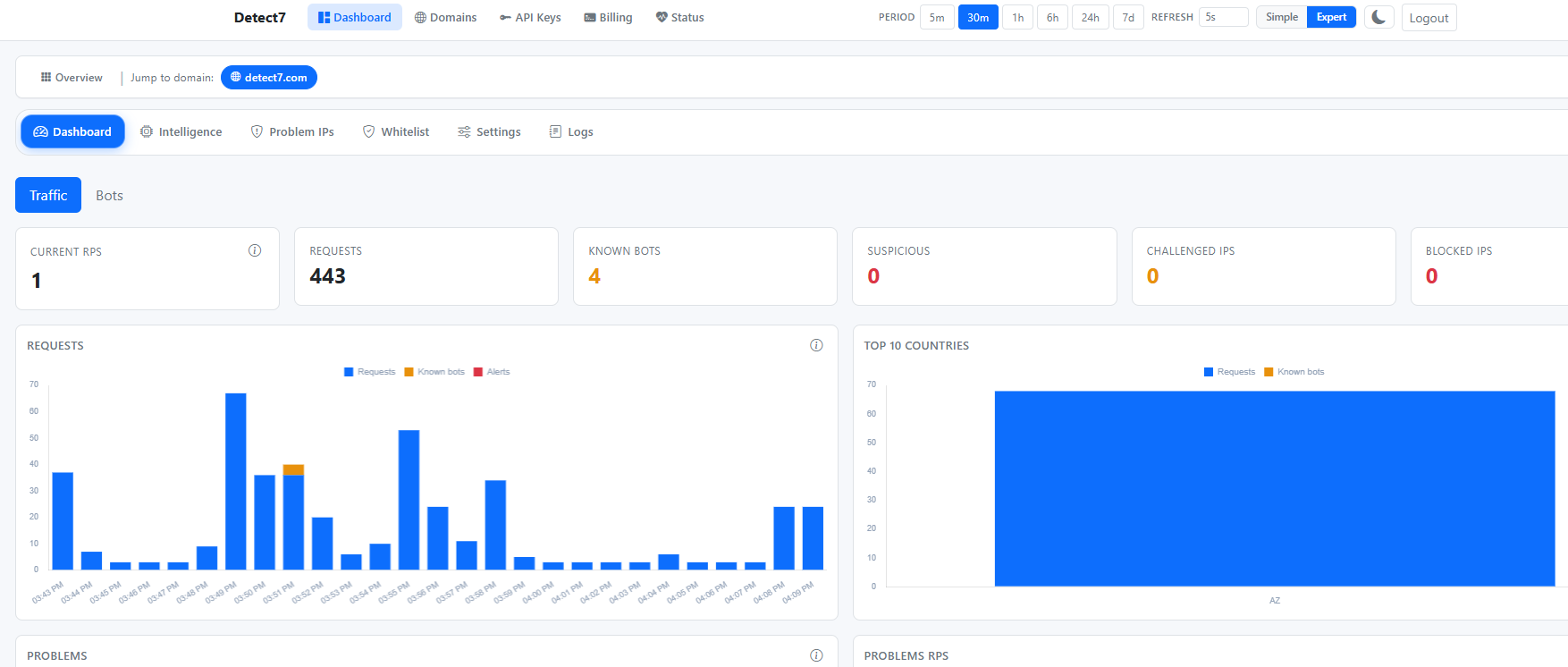Click the KNOWN BOTS value 4
Image resolution: width=1568 pixels, height=667 pixels.
pyautogui.click(x=594, y=276)
